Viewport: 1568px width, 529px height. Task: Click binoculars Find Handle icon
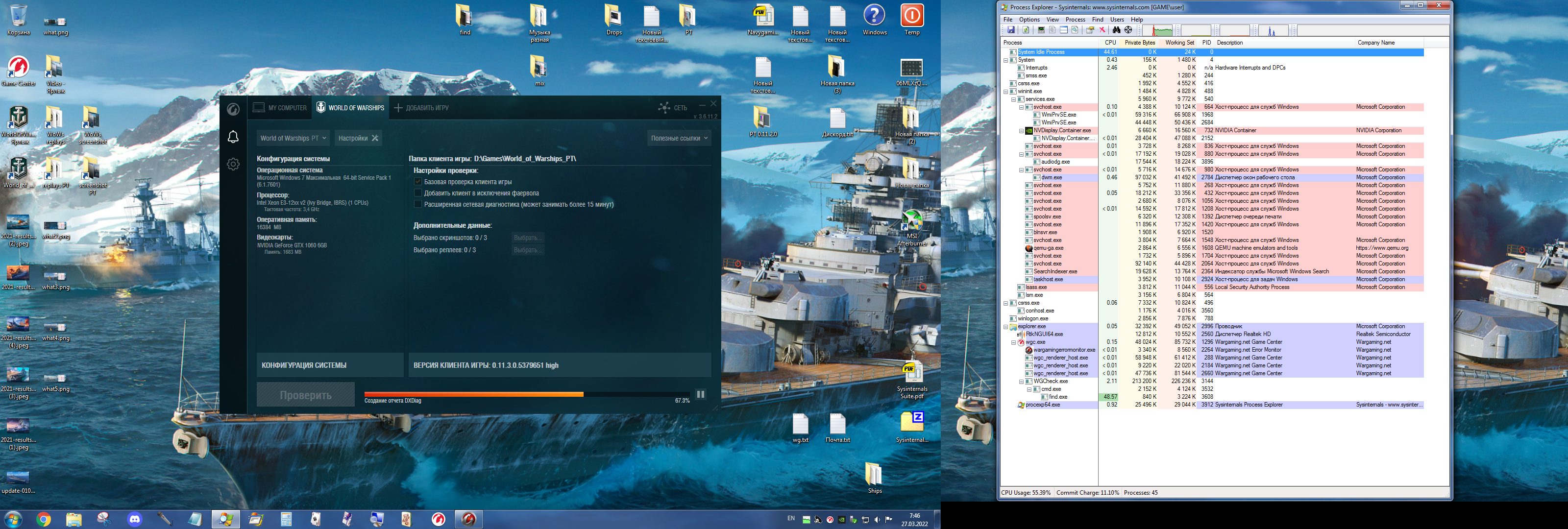(x=1116, y=30)
